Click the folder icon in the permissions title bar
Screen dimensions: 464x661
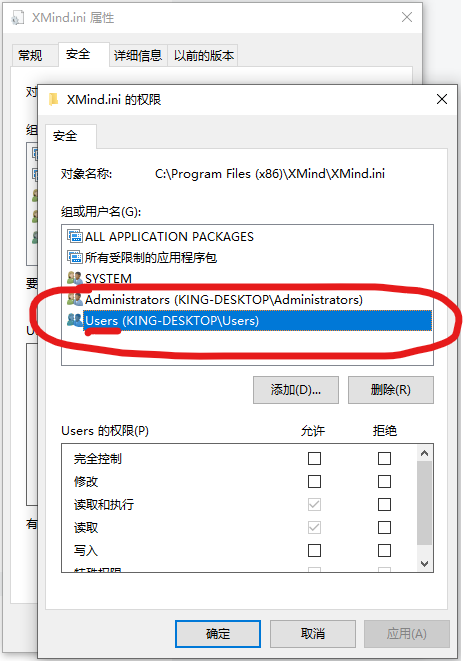(x=54, y=99)
